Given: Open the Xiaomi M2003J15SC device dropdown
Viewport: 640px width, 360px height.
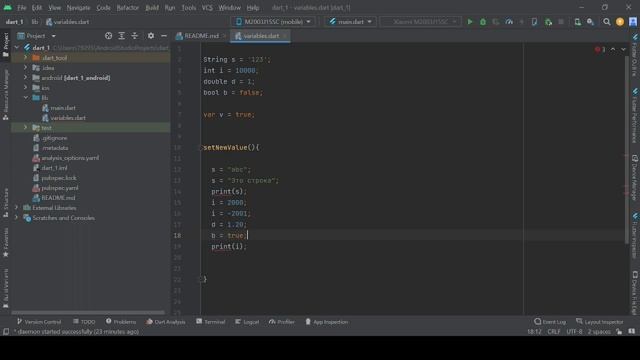Looking at the screenshot, I should pyautogui.click(x=420, y=22).
